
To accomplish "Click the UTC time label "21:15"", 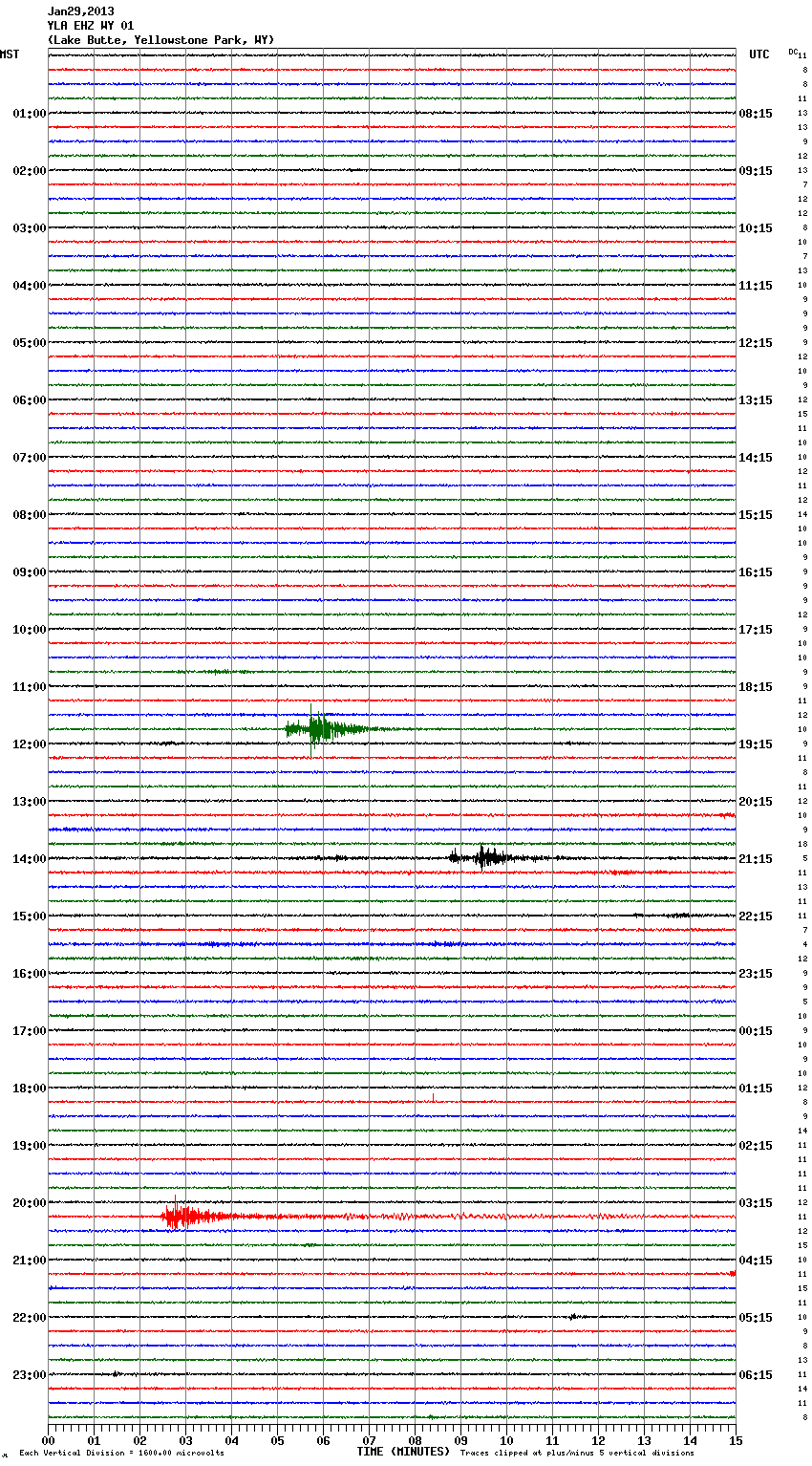I will (756, 859).
